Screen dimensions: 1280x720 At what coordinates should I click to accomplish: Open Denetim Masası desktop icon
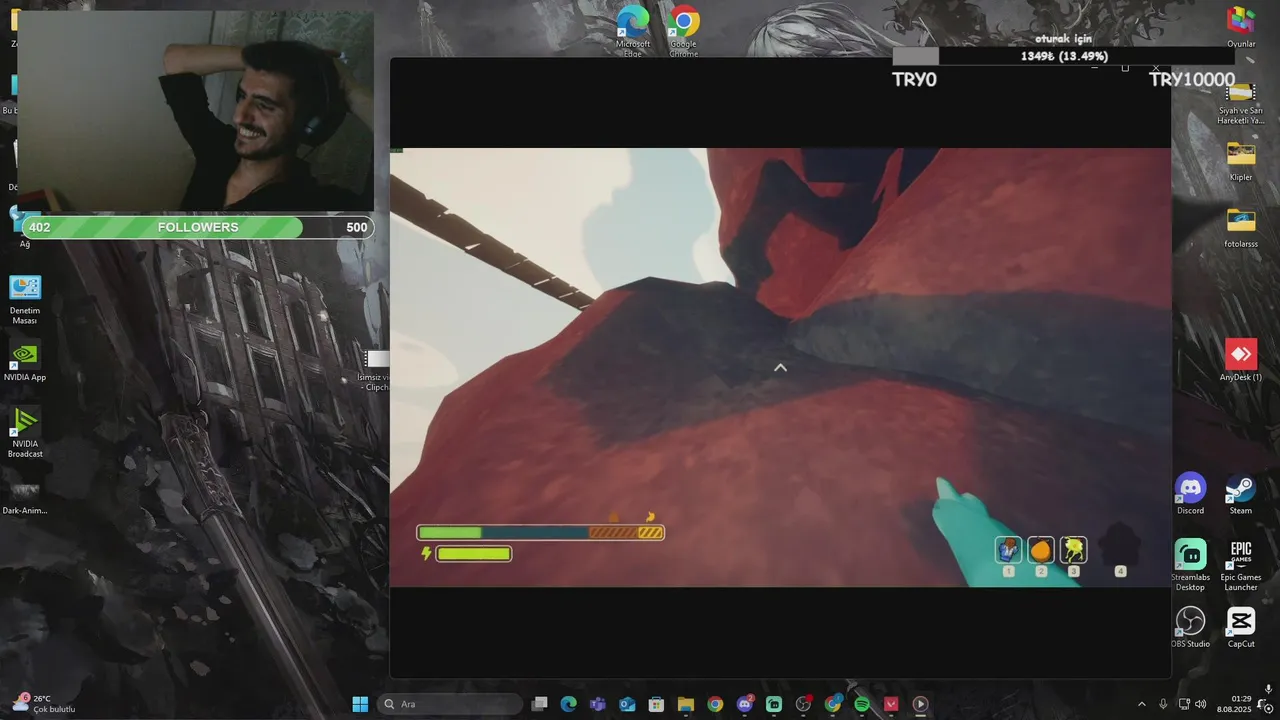[25, 299]
